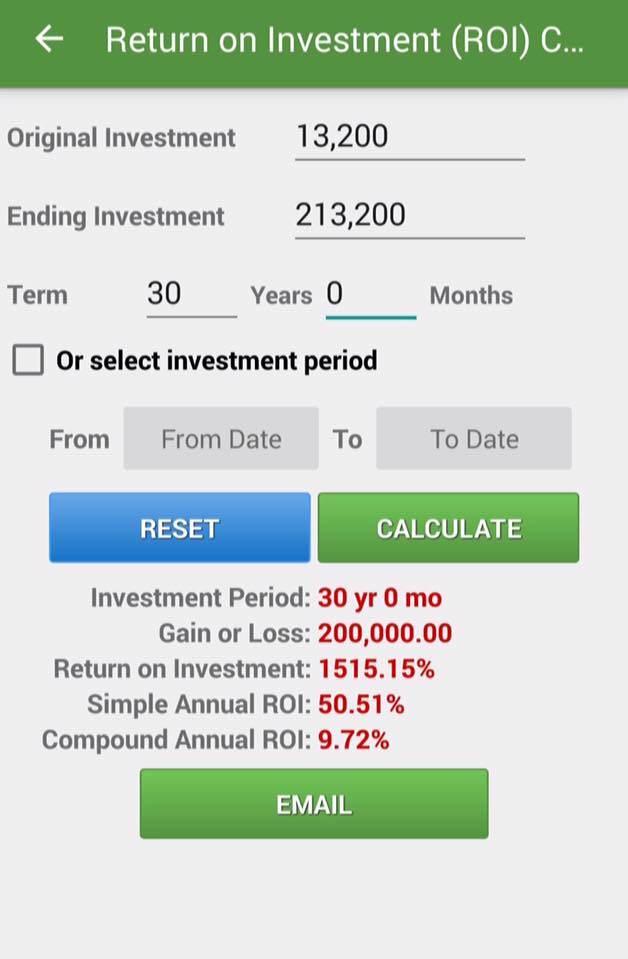Click the Original Investment input field
Viewport: 628px width, 959px height.
click(410, 138)
